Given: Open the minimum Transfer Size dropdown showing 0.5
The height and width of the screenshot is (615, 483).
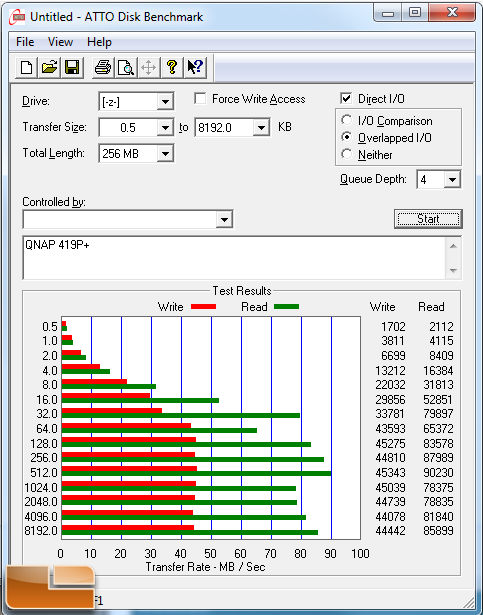Looking at the screenshot, I should [165, 127].
